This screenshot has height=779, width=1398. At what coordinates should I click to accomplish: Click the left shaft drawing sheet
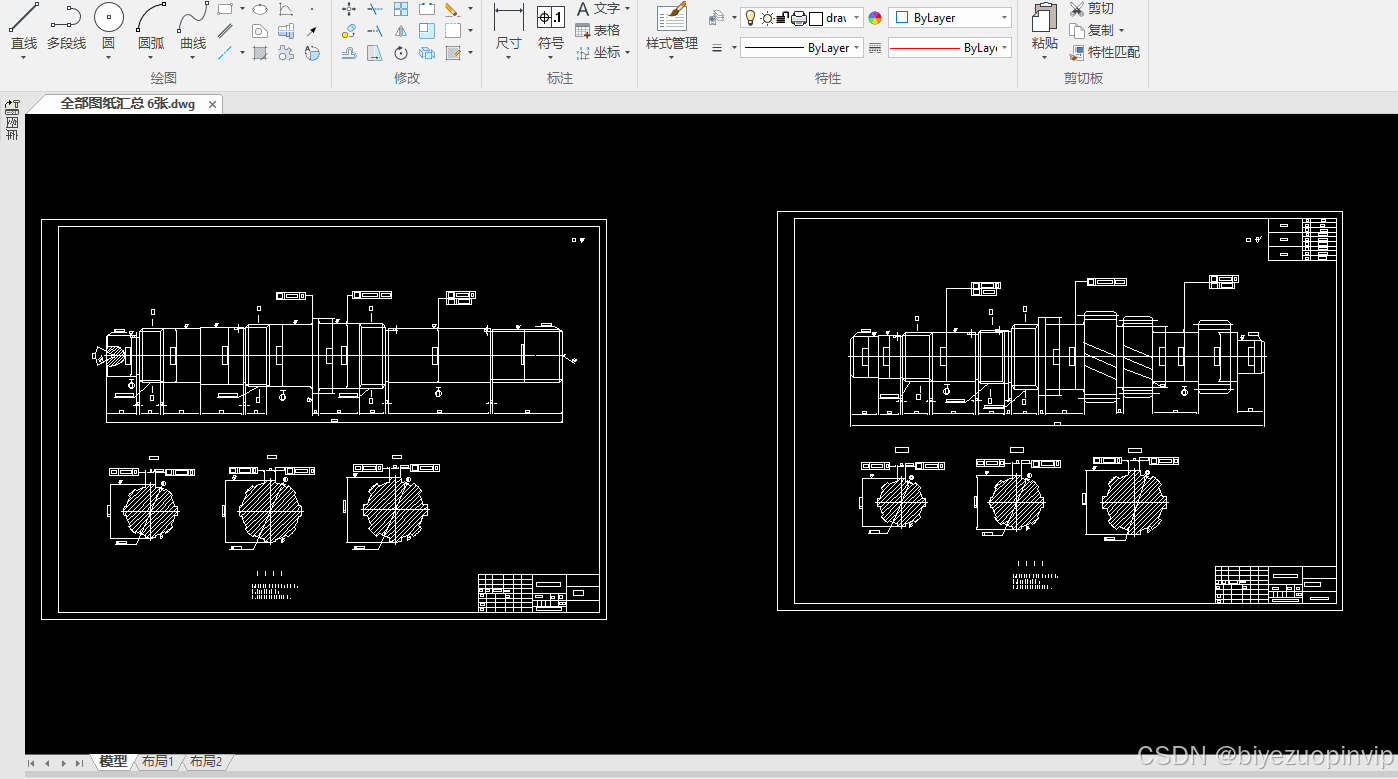[x=324, y=419]
